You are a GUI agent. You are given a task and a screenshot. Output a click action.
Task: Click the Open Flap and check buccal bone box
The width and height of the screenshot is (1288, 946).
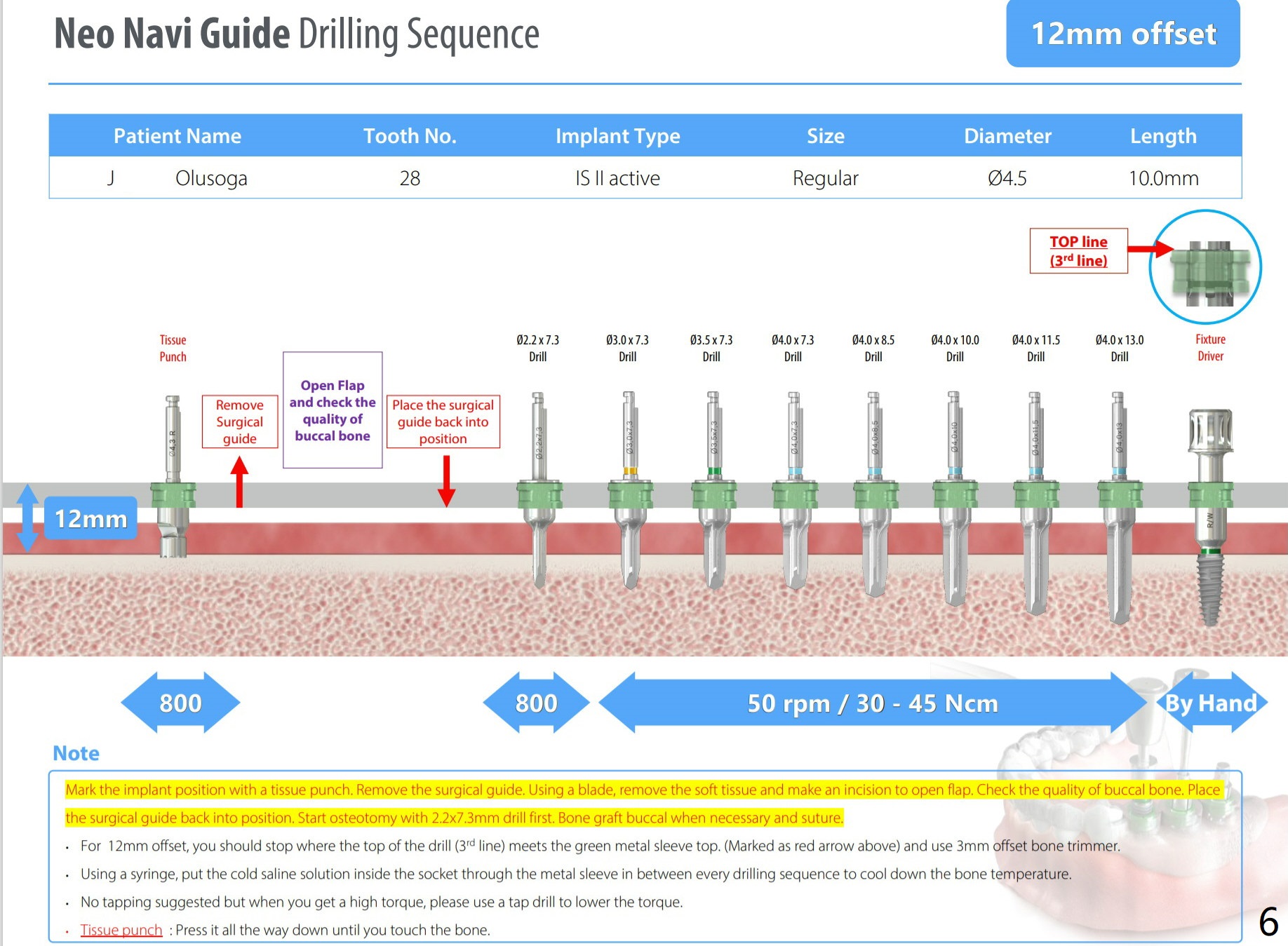point(333,410)
